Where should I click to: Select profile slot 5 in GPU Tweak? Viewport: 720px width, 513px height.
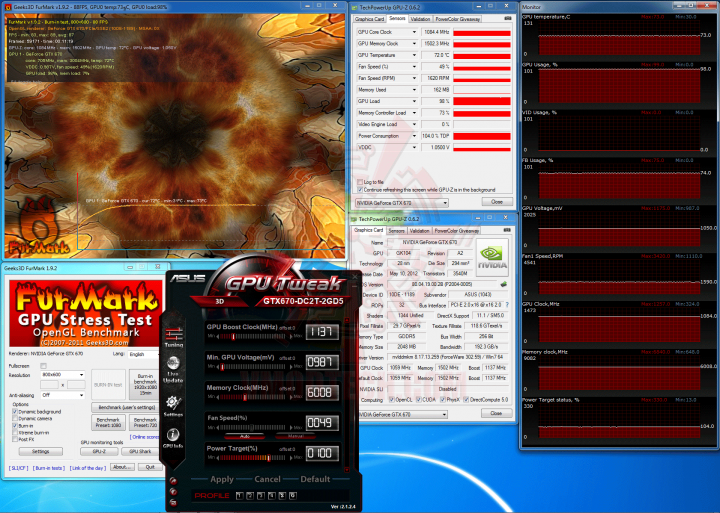(x=282, y=496)
